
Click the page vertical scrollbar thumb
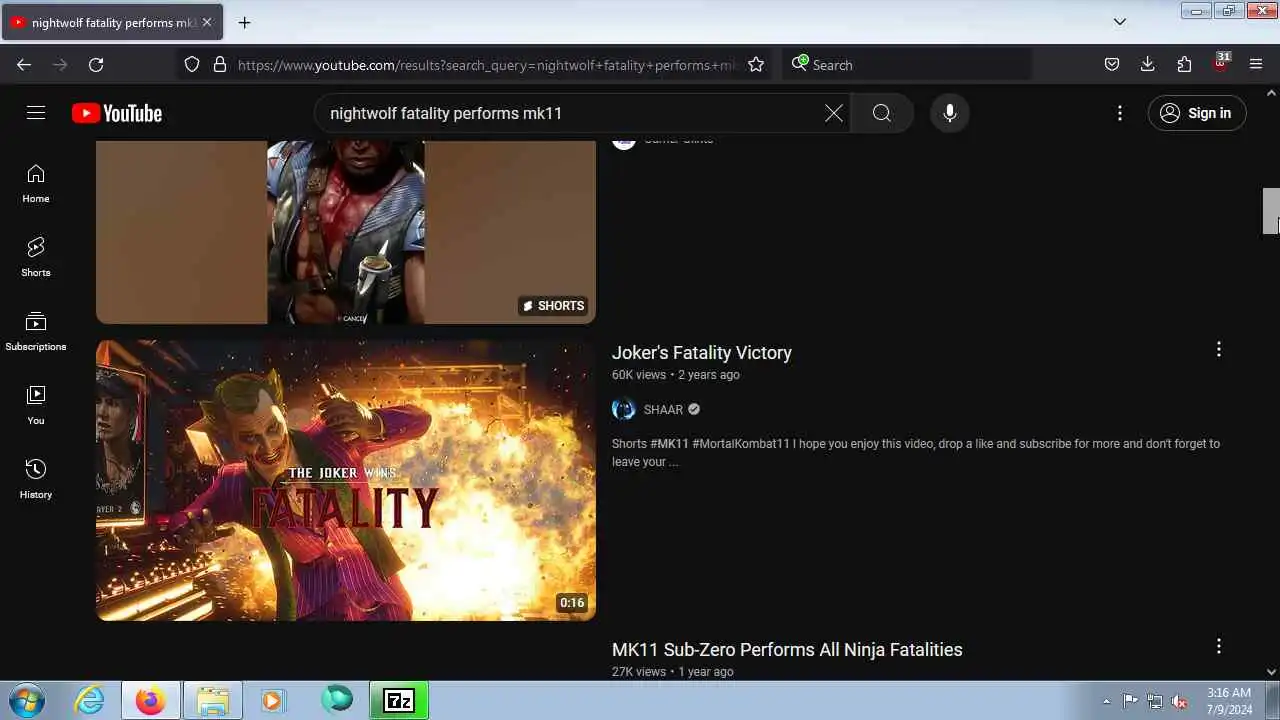1271,211
